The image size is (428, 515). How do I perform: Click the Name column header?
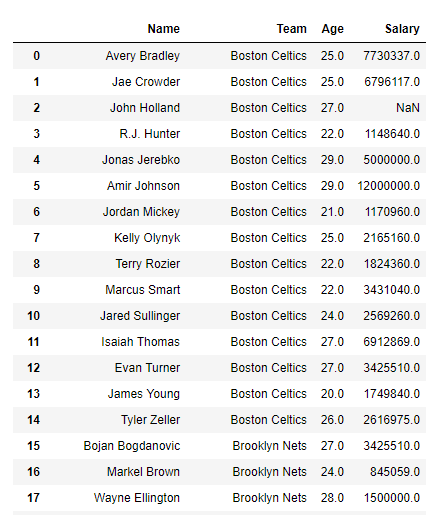point(164,29)
